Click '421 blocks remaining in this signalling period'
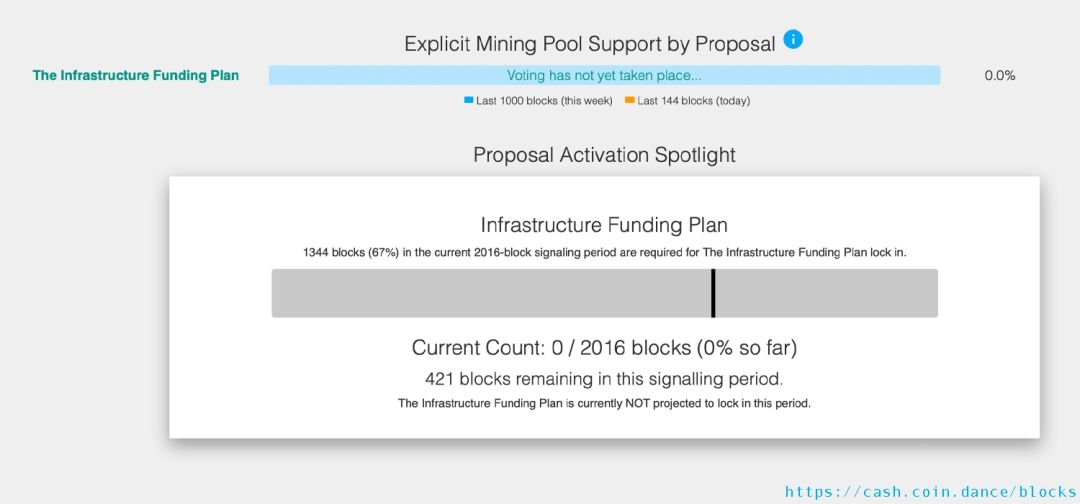The image size is (1080, 504). [x=604, y=379]
